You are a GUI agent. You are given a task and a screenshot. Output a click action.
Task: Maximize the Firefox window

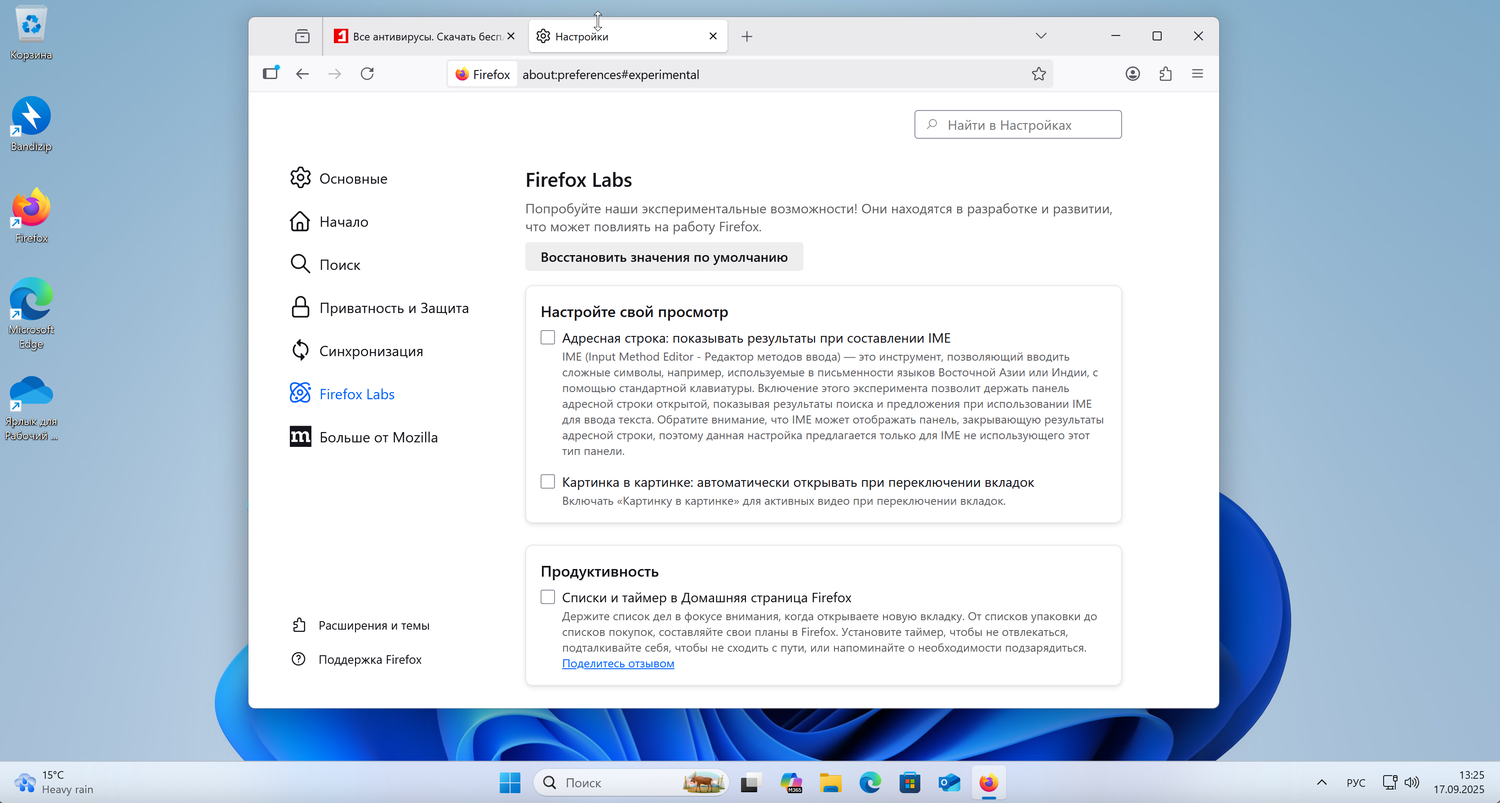(1157, 36)
